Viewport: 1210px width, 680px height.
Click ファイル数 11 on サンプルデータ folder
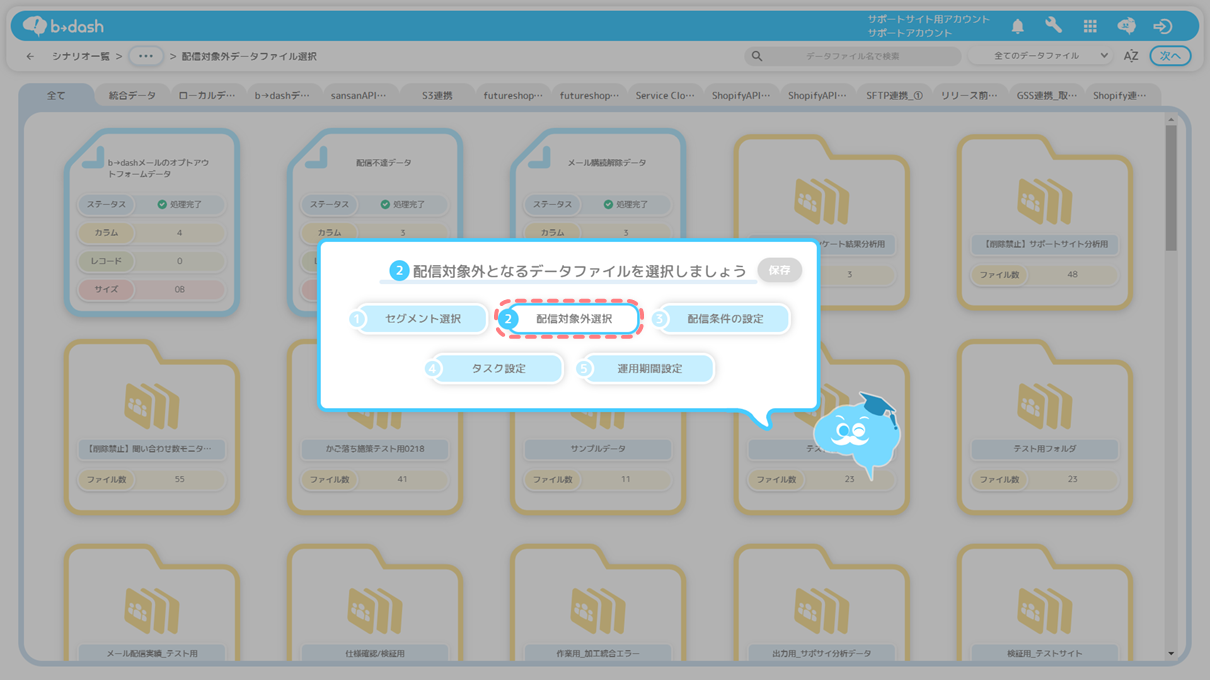[x=598, y=479]
